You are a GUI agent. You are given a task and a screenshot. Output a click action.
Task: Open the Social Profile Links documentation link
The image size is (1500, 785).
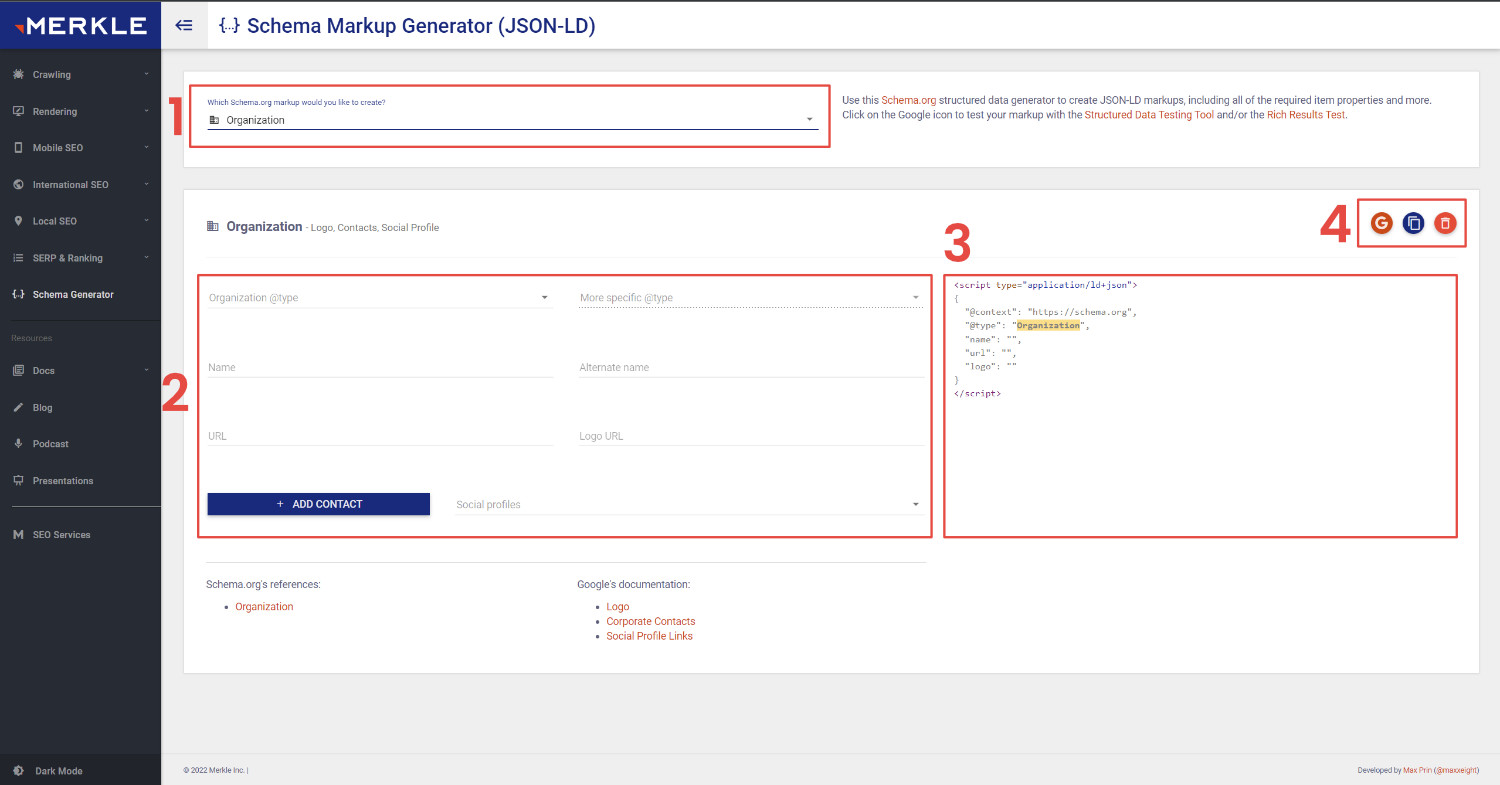point(650,636)
